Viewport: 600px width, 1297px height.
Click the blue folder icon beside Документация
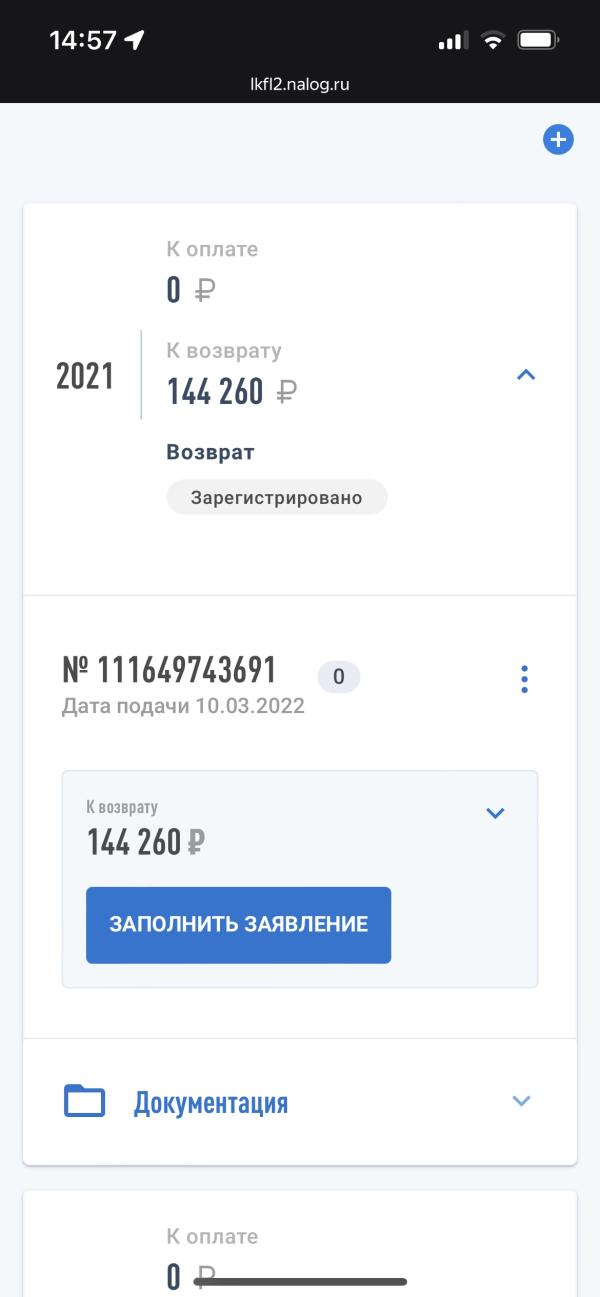pyautogui.click(x=85, y=1101)
